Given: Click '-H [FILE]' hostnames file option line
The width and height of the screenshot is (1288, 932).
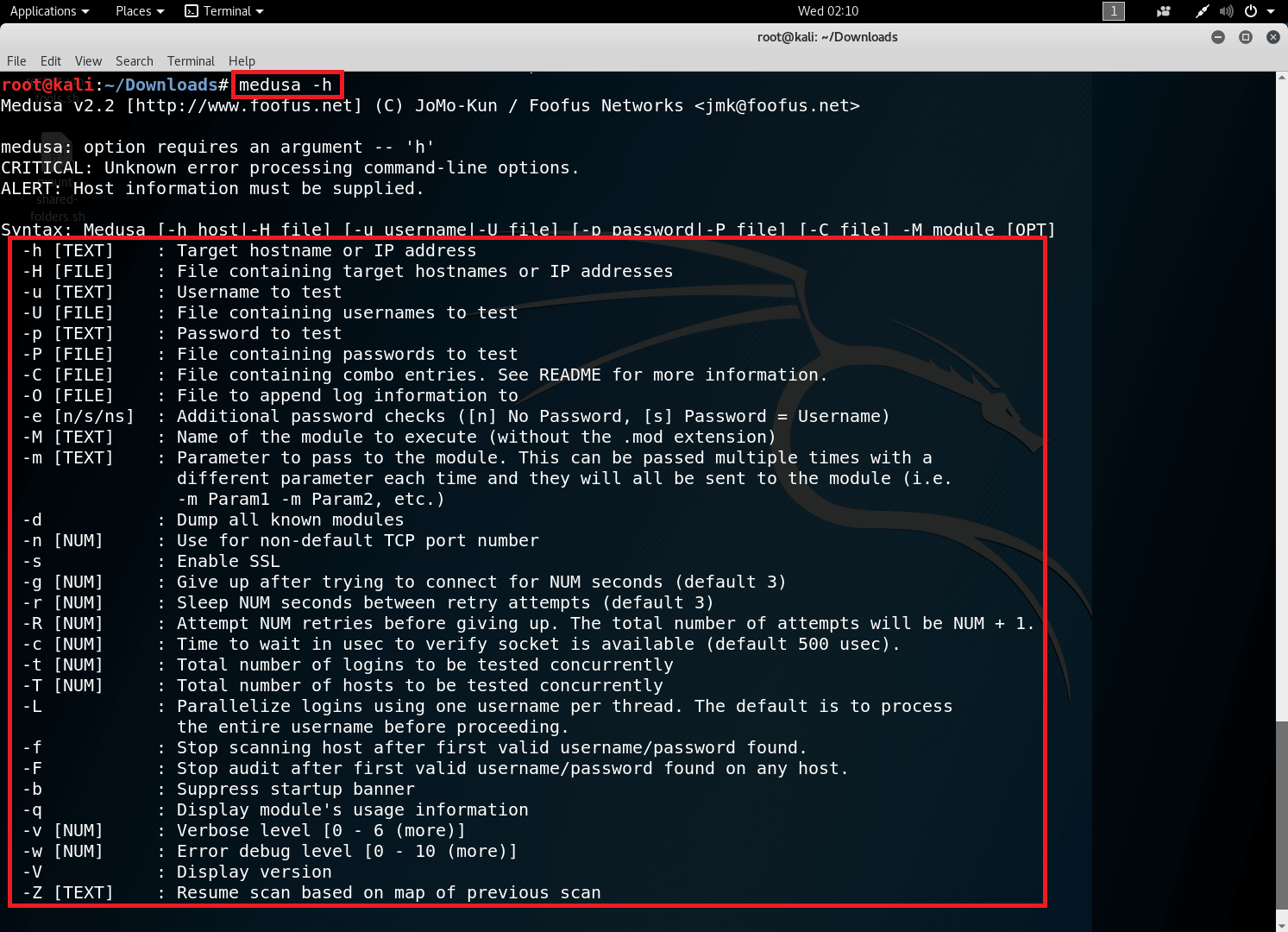Looking at the screenshot, I should pyautogui.click(x=348, y=271).
